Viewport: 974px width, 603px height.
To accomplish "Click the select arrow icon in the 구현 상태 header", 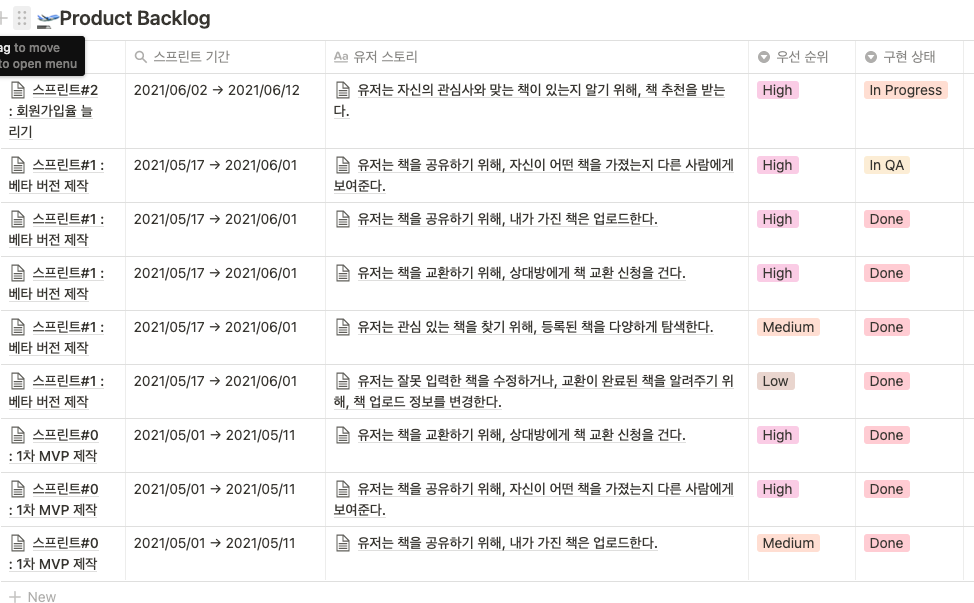I will coord(869,57).
